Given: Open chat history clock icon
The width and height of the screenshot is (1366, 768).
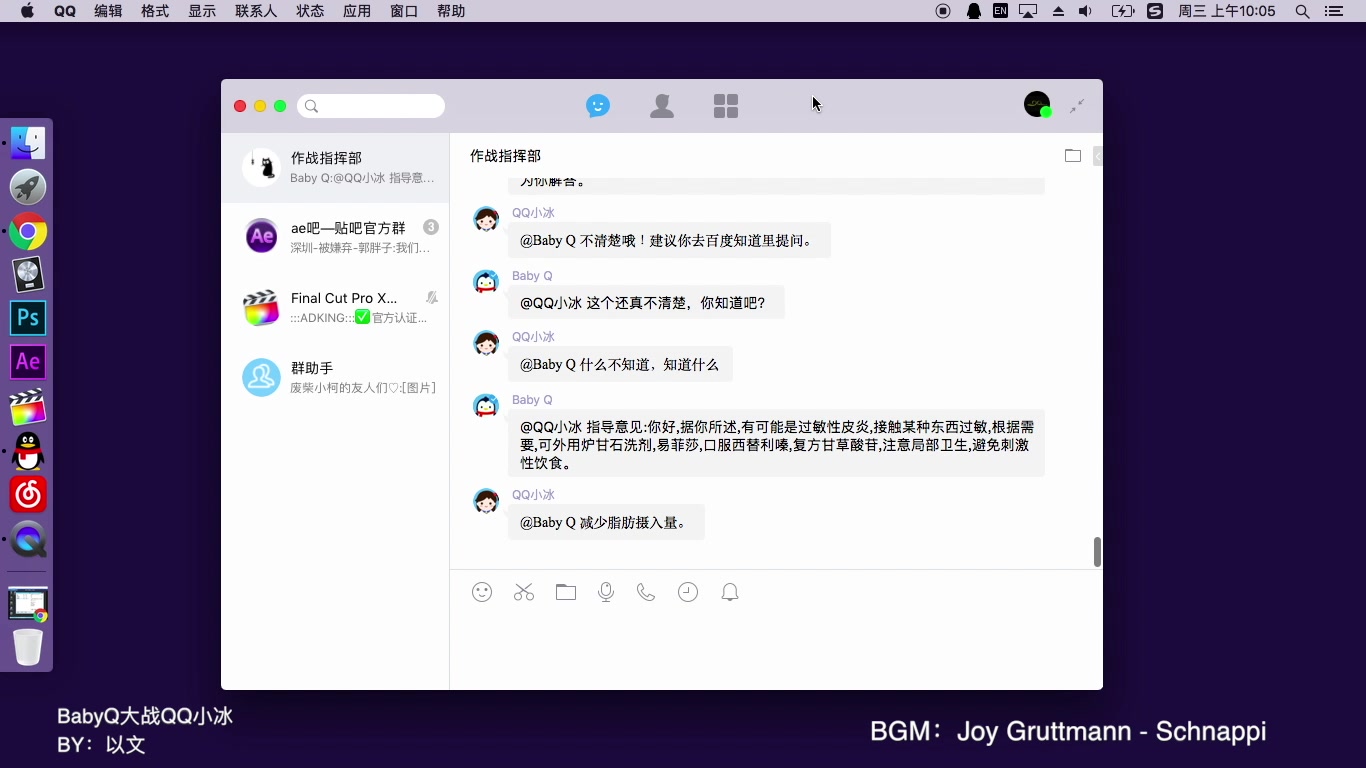Looking at the screenshot, I should [x=688, y=592].
